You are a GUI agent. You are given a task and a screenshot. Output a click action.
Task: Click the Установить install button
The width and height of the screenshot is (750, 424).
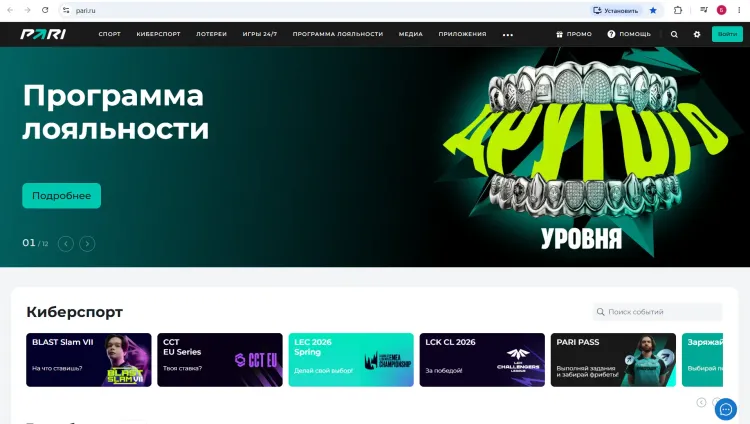[616, 10]
